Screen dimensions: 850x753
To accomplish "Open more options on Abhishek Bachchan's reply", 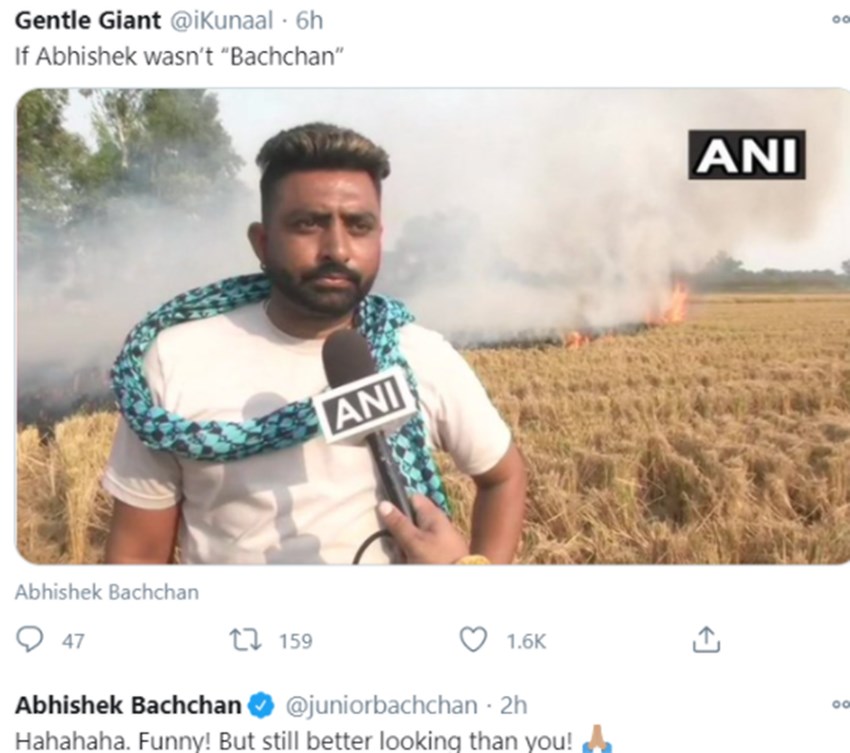I will (840, 705).
